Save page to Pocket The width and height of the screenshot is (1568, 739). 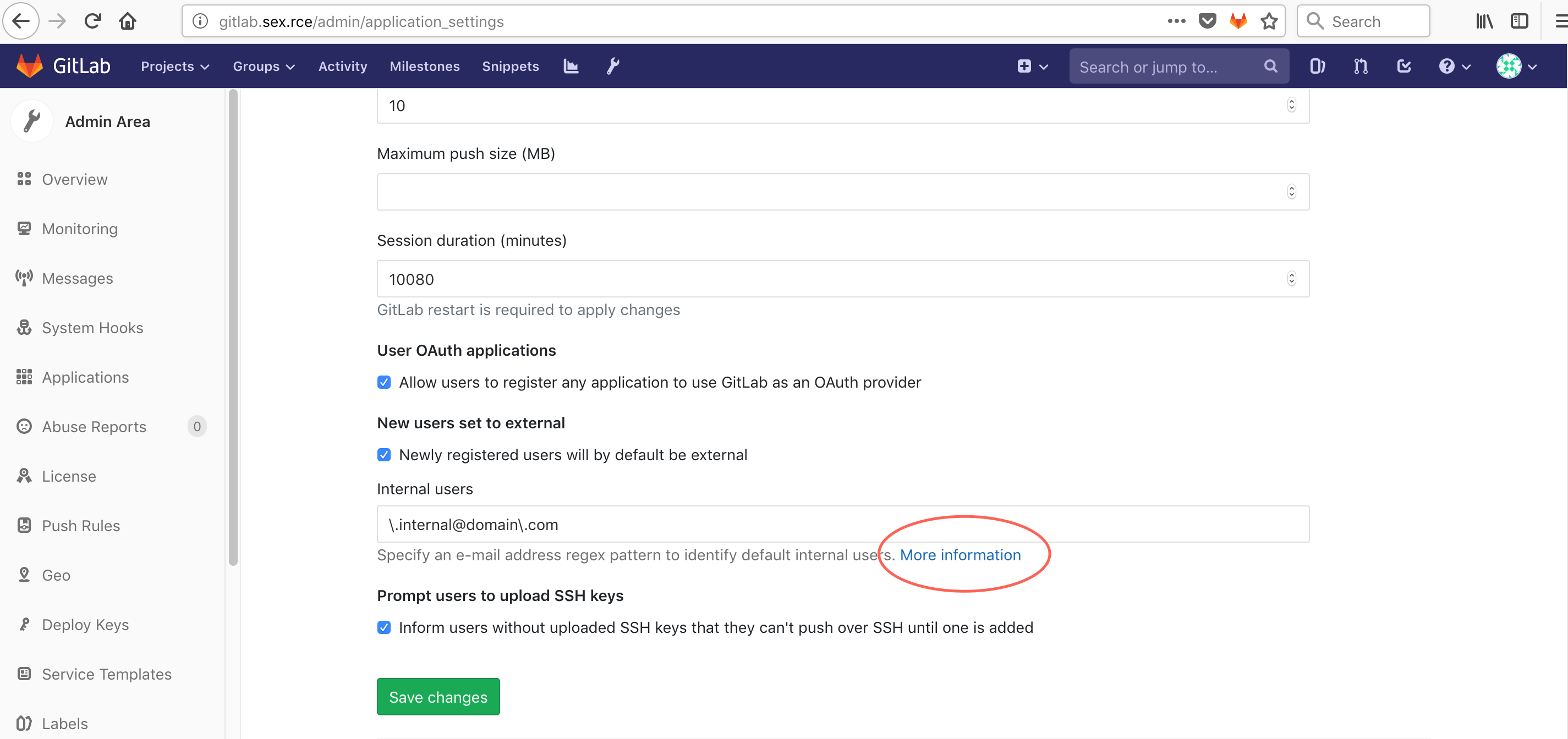(x=1207, y=21)
